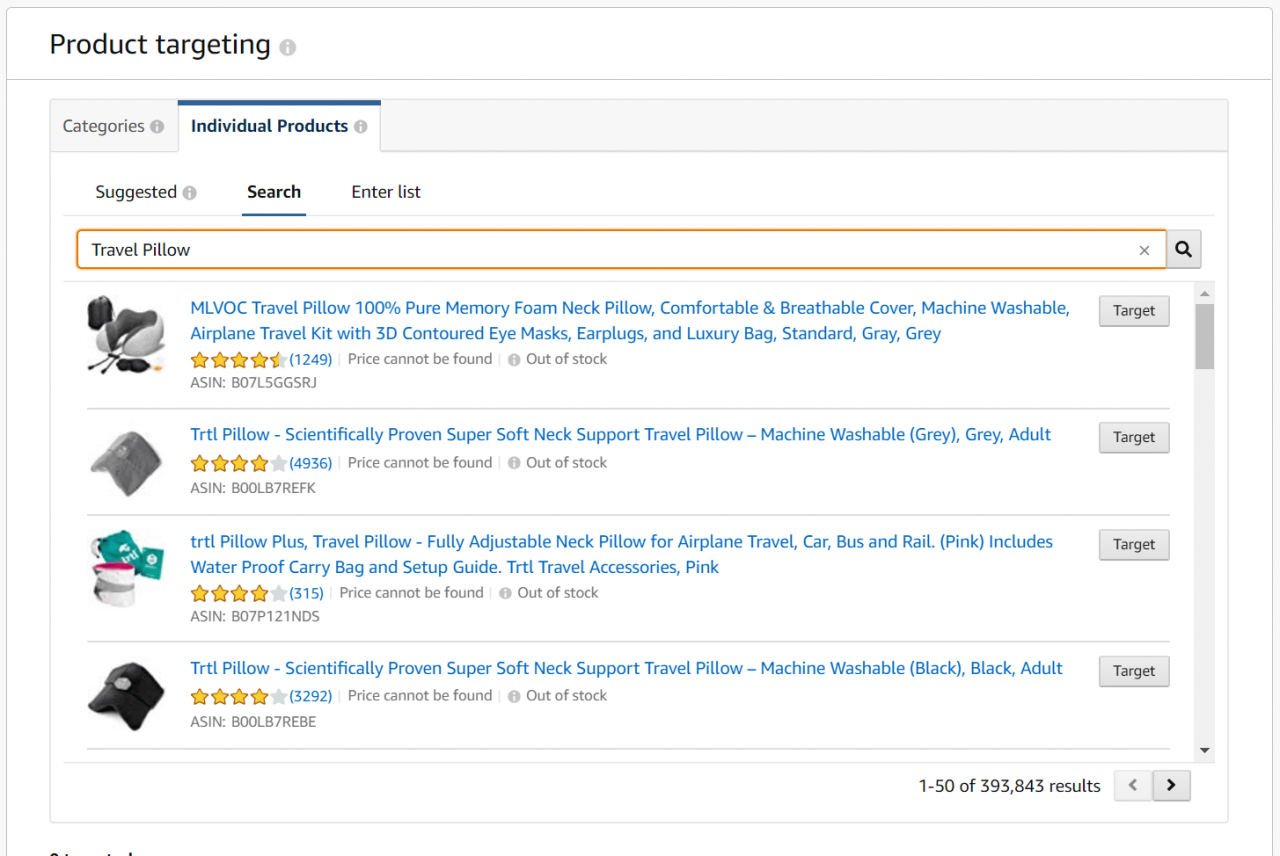
Task: Open the Enter list sub-tab
Action: tap(386, 192)
